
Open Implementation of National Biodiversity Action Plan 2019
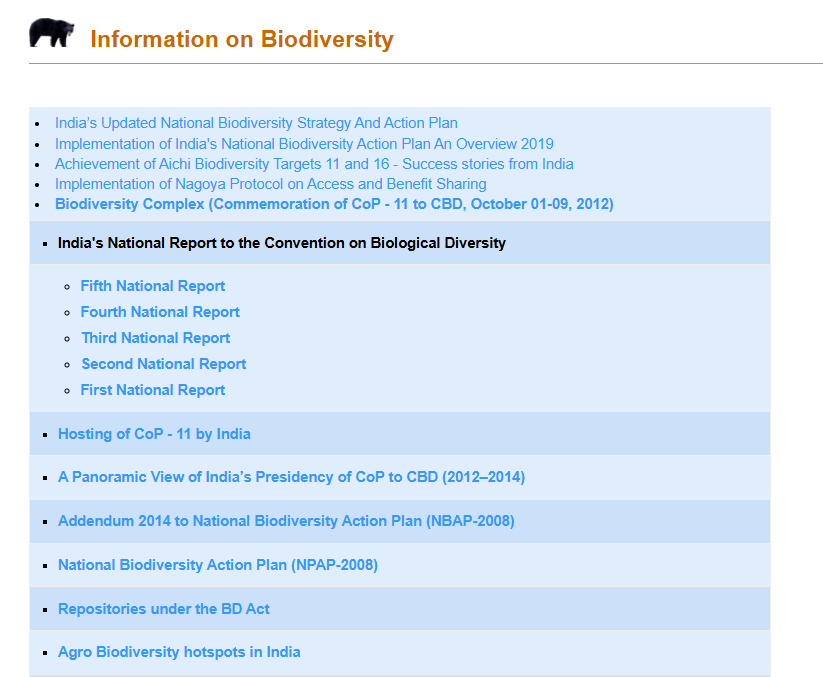304,144
